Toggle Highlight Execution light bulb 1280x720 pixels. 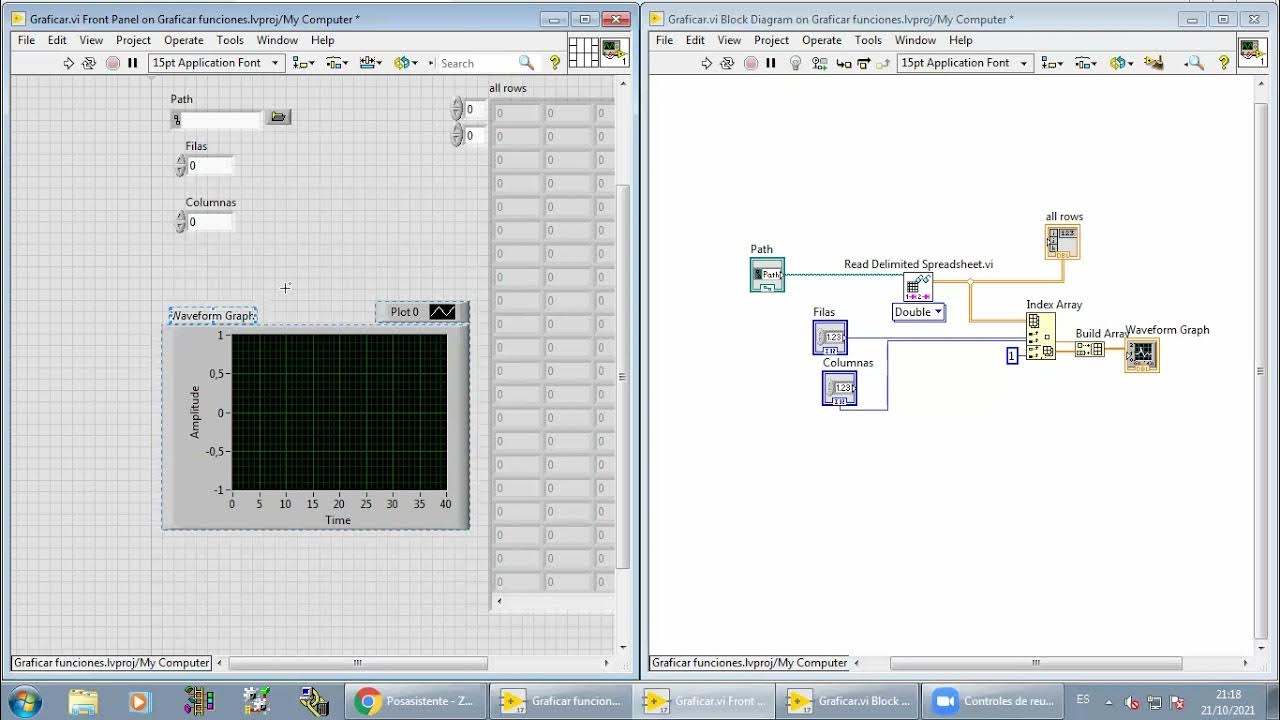click(796, 63)
